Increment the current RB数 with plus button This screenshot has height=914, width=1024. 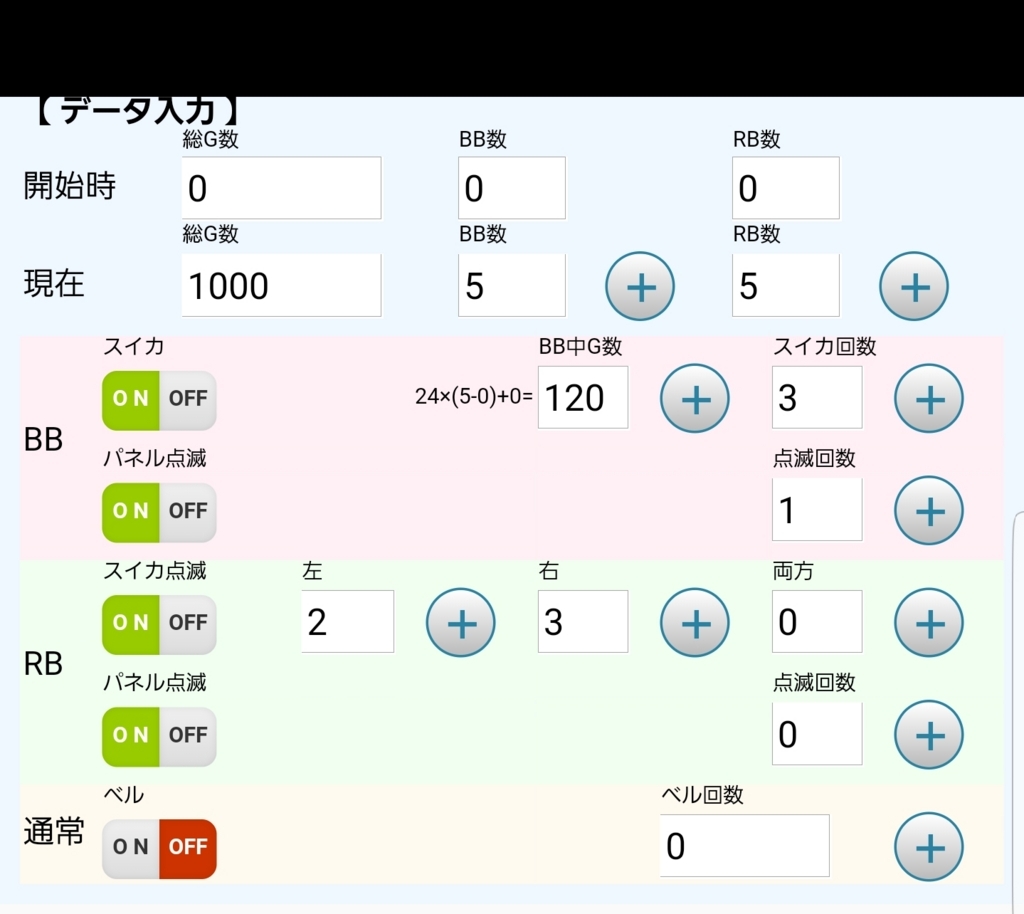[x=913, y=286]
